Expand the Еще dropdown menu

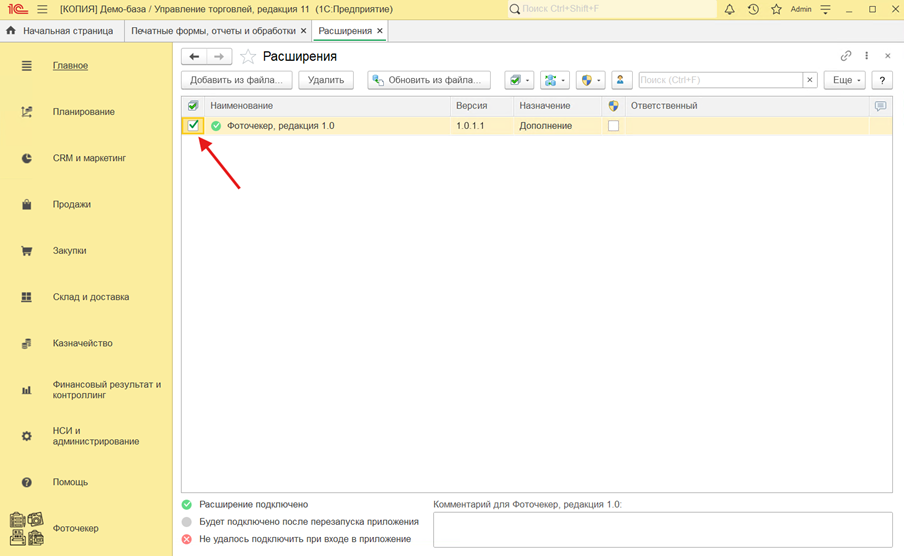(844, 80)
